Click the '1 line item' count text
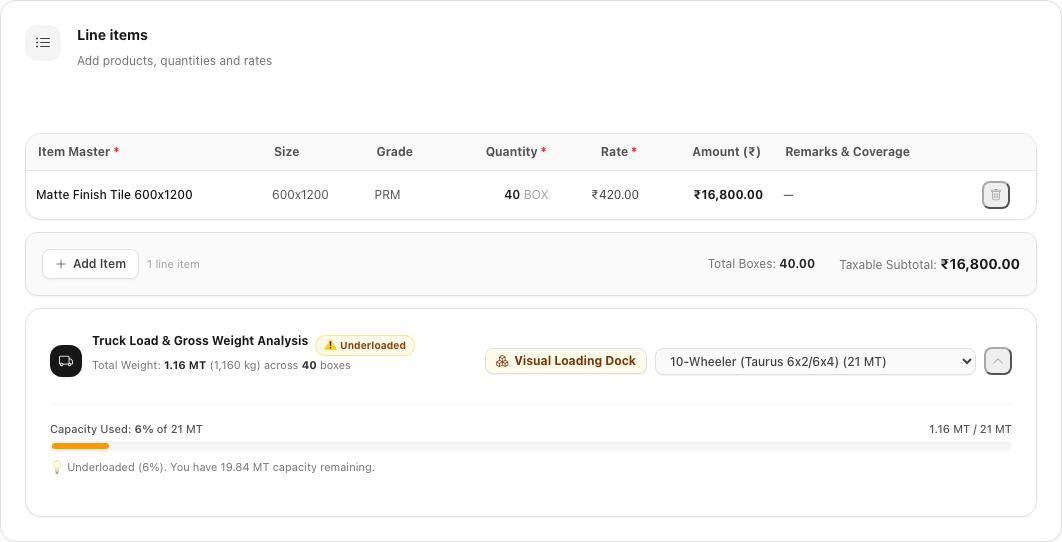The width and height of the screenshot is (1062, 542). (173, 264)
